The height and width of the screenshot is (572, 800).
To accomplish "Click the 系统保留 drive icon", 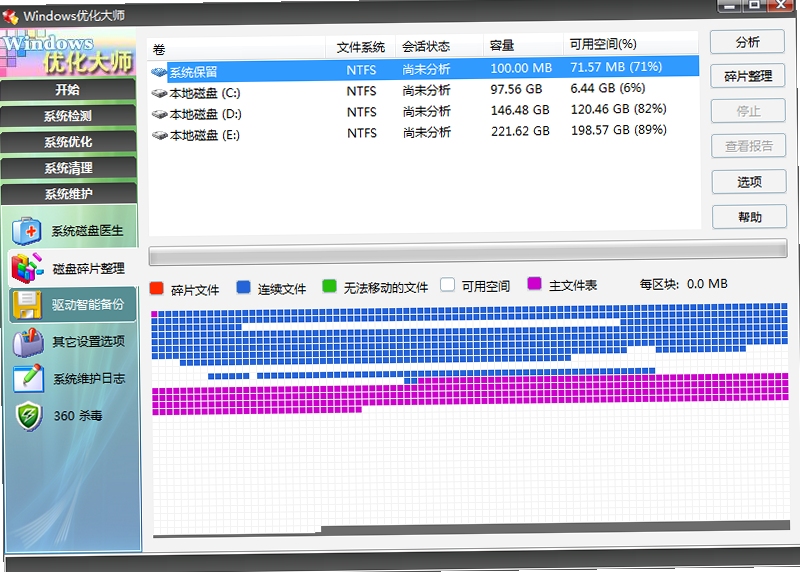I will pyautogui.click(x=159, y=72).
